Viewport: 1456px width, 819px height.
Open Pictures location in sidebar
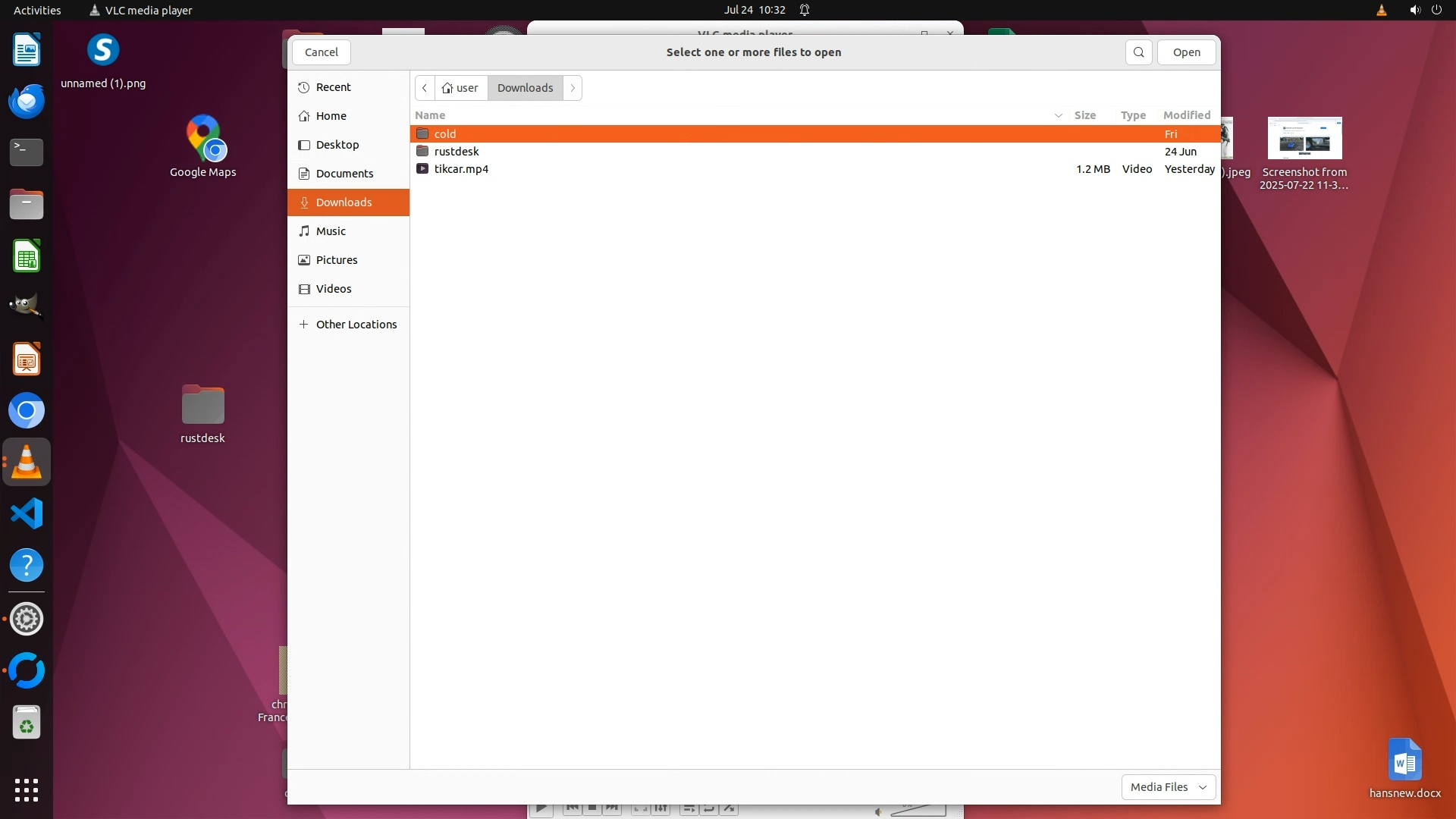pos(336,260)
